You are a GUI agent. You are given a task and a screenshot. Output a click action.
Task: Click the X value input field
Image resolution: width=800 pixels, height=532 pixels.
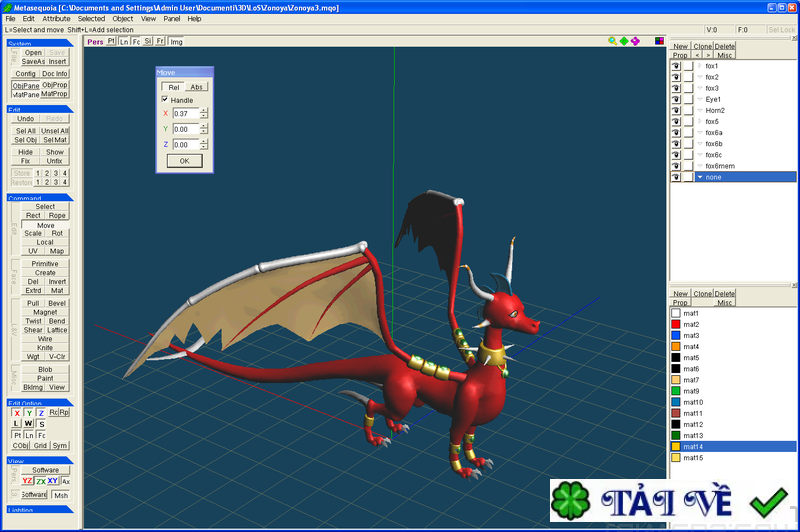click(185, 114)
